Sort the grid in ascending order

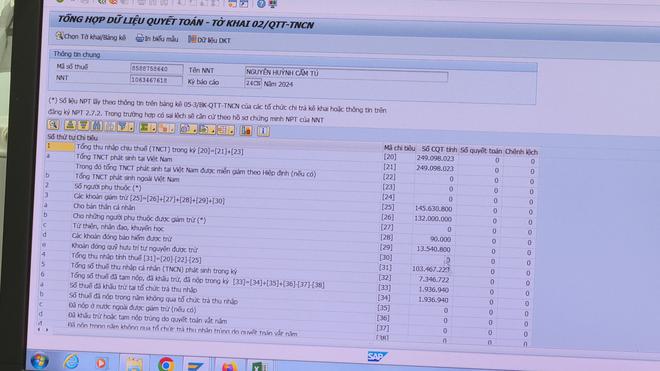pyautogui.click(x=70, y=125)
